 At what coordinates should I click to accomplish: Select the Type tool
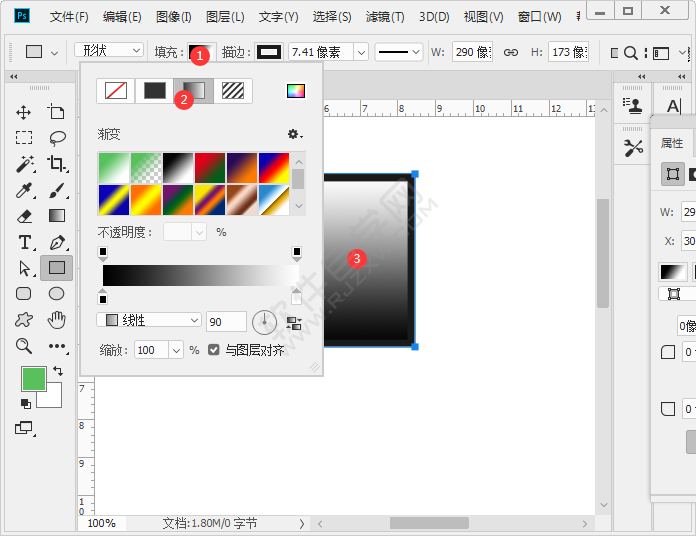(25, 243)
